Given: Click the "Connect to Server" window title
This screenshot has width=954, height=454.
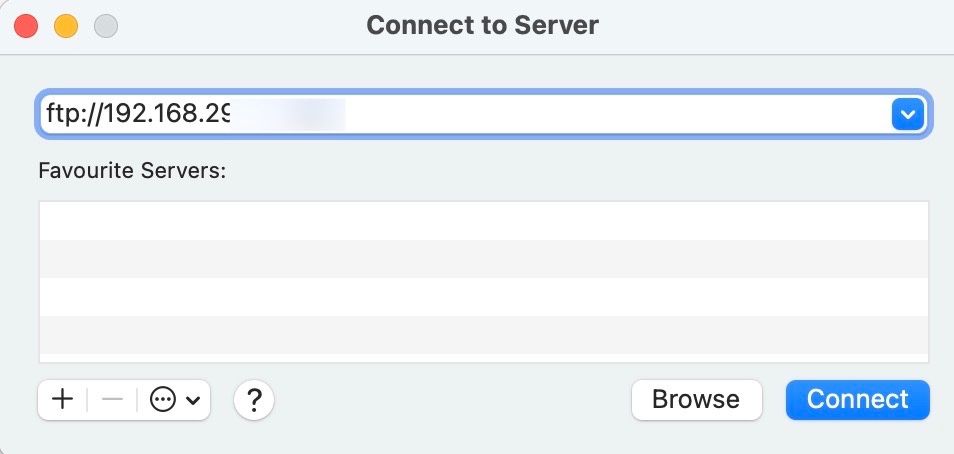Looking at the screenshot, I should (x=482, y=25).
